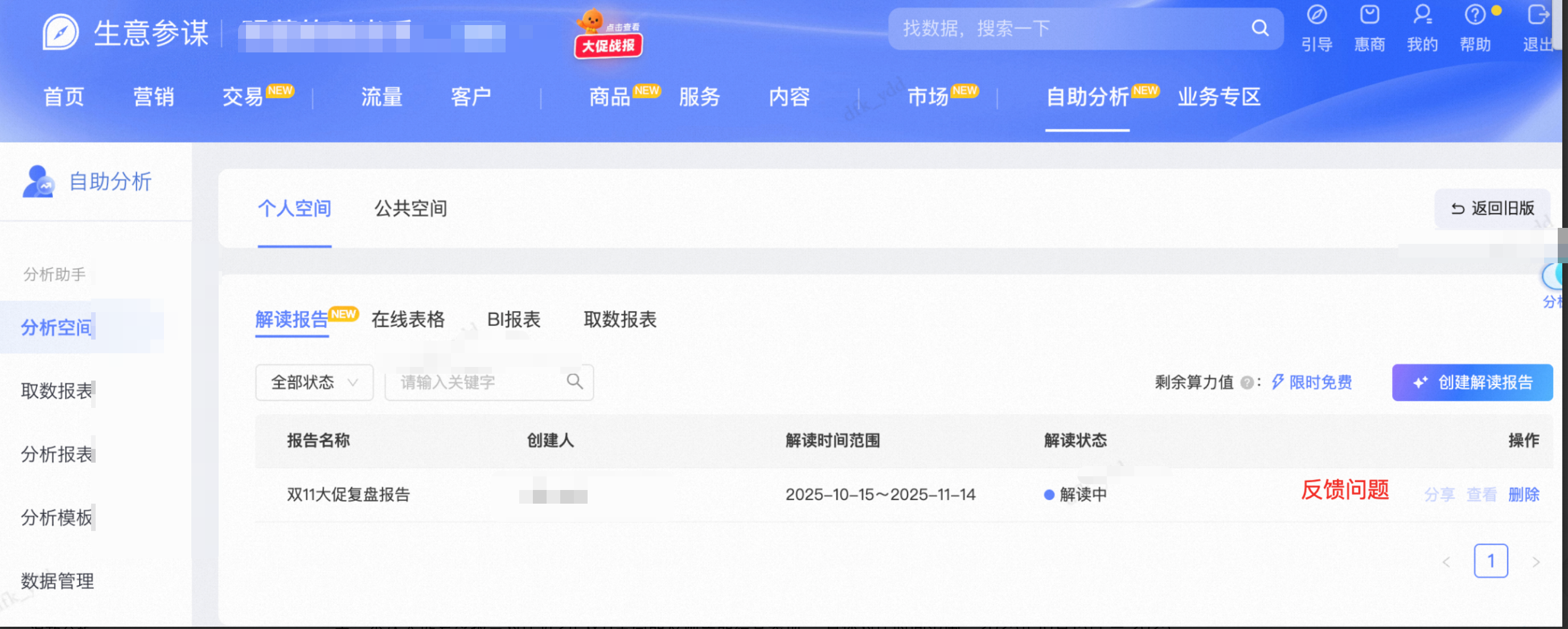Click the 自助分析 sidebar title text

110,181
